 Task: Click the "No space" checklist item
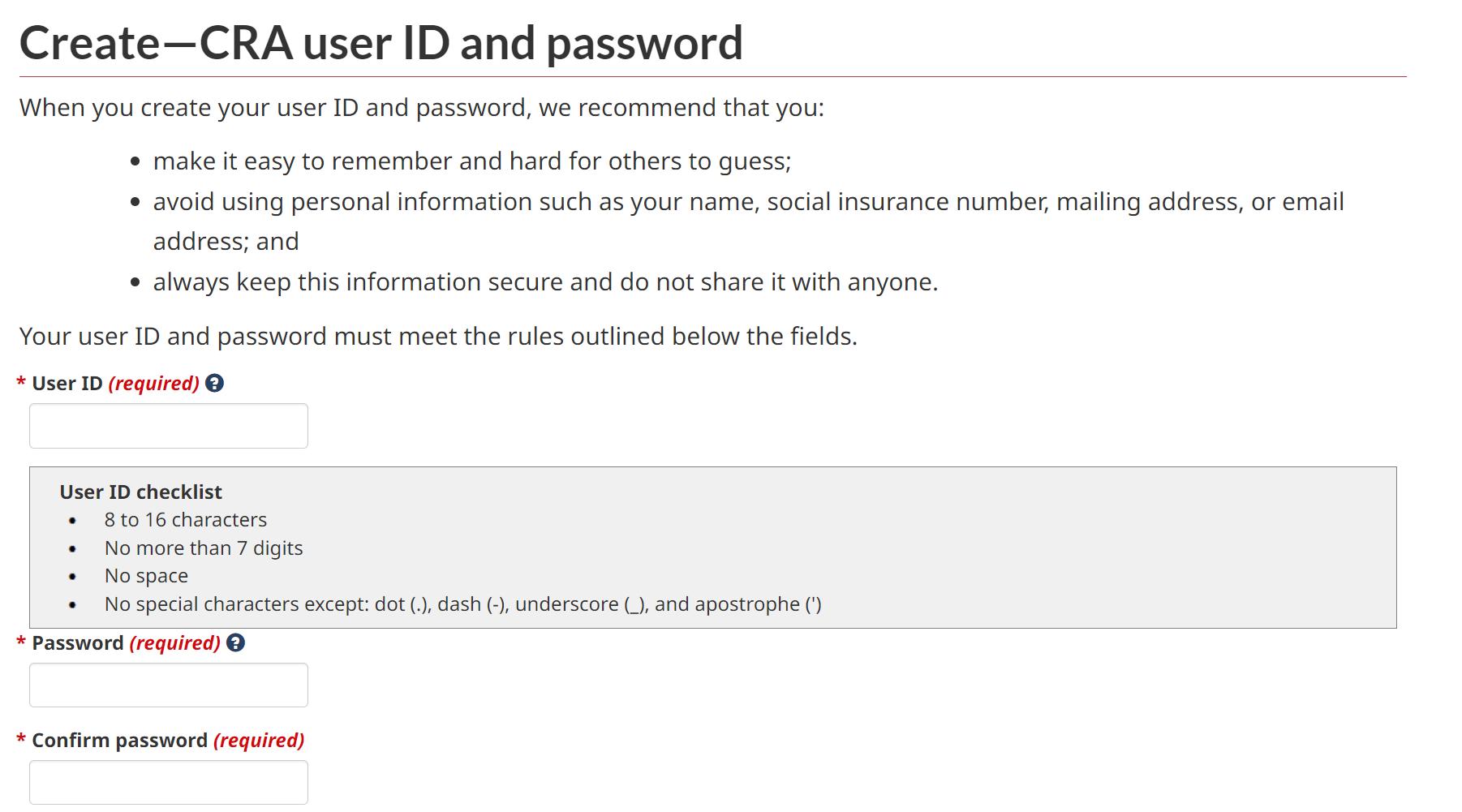point(146,576)
